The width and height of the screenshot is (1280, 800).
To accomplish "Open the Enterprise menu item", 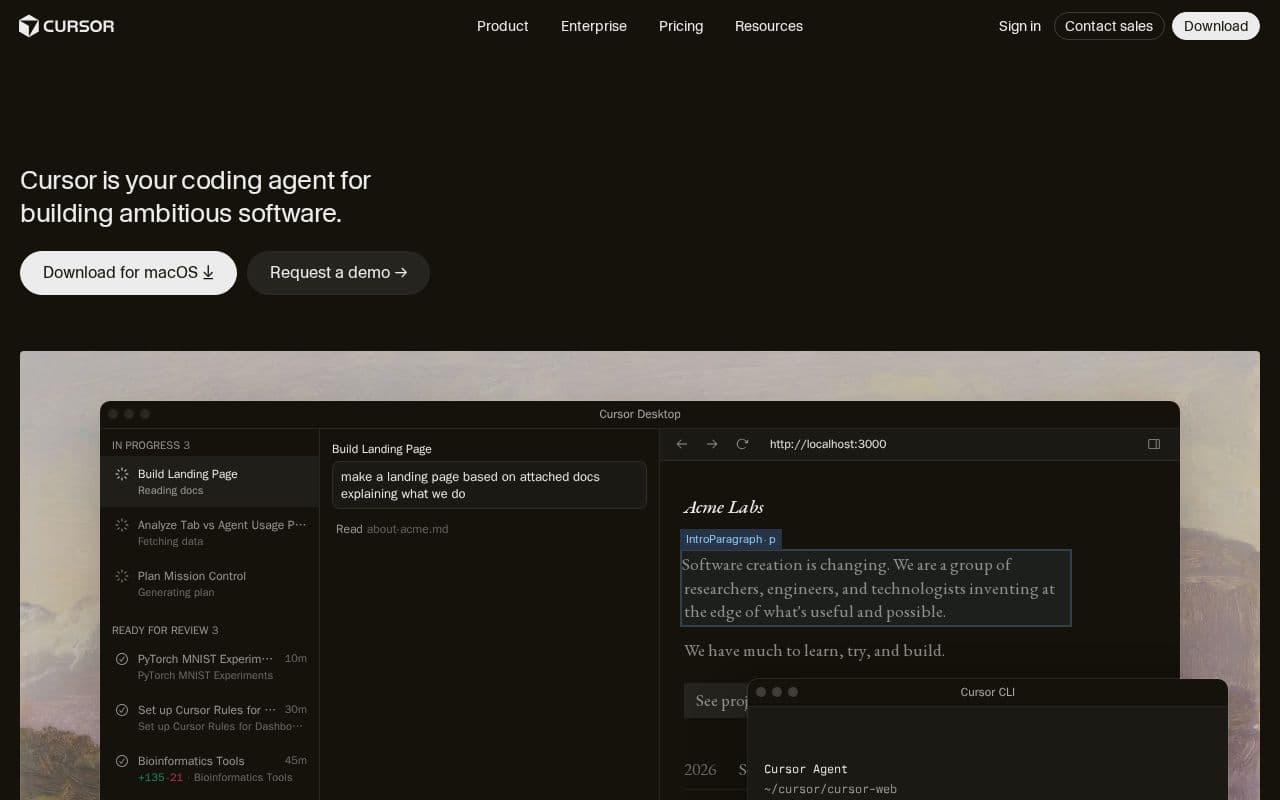I will (x=593, y=26).
